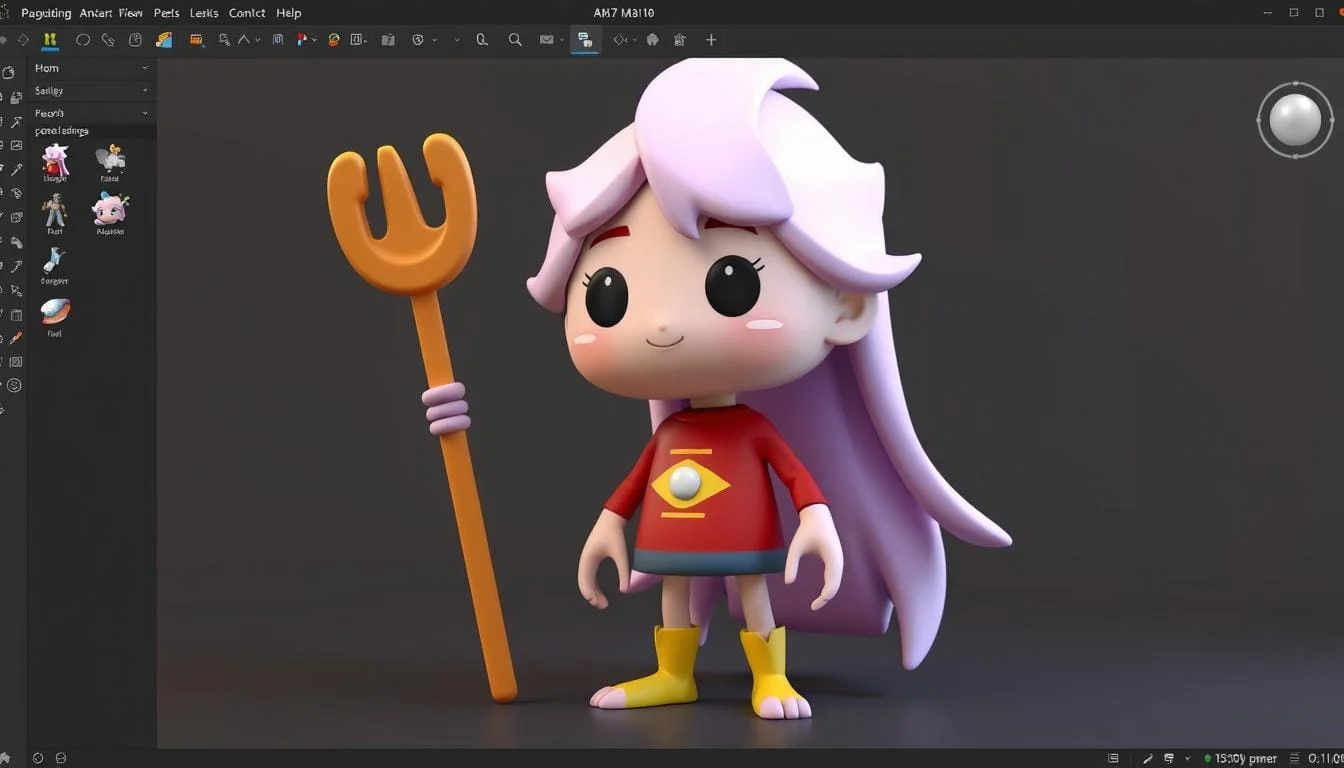This screenshot has height=768, width=1344.
Task: Click the list panel icon in status bar
Action: tap(1114, 758)
